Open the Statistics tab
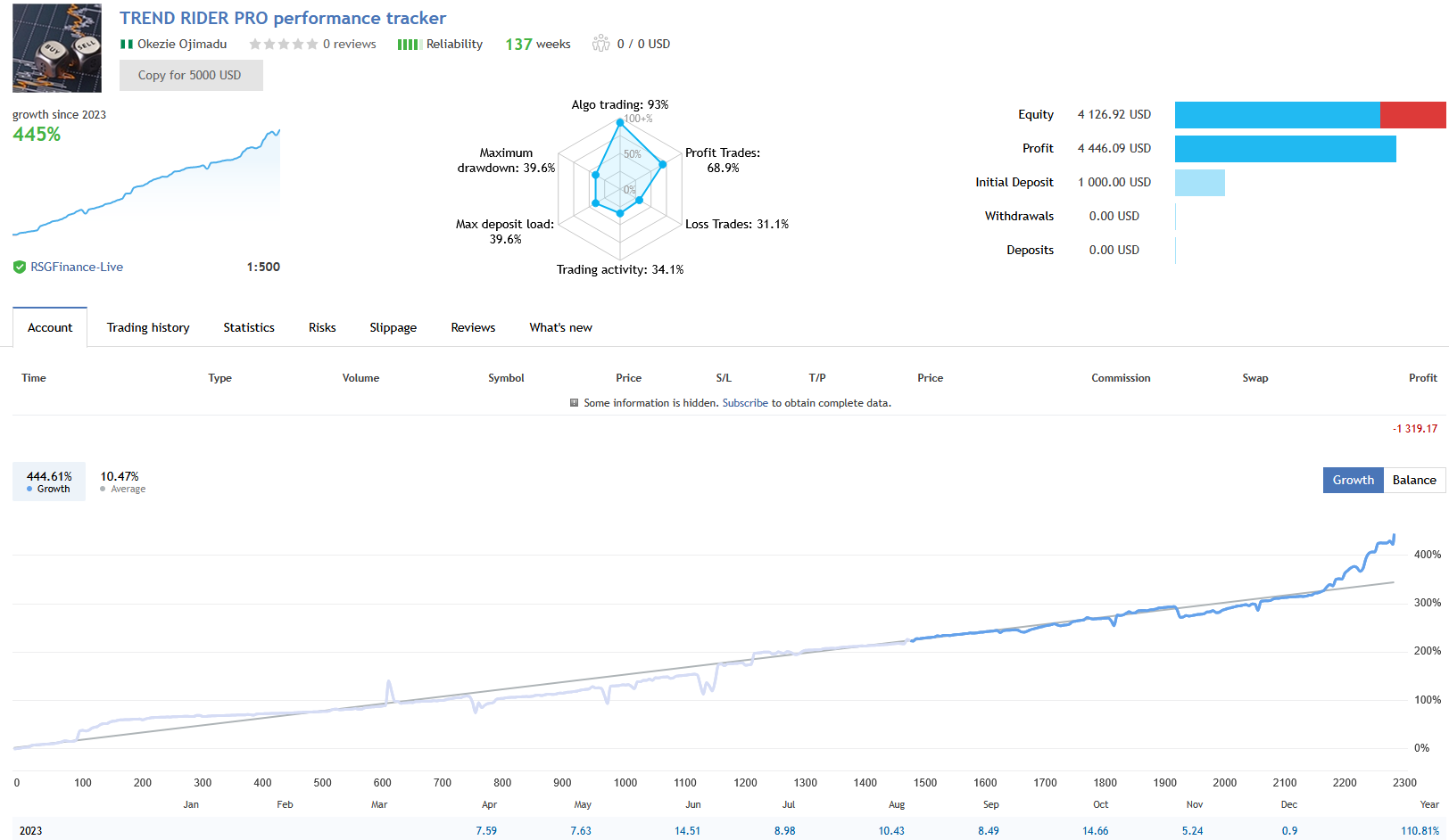 click(248, 327)
